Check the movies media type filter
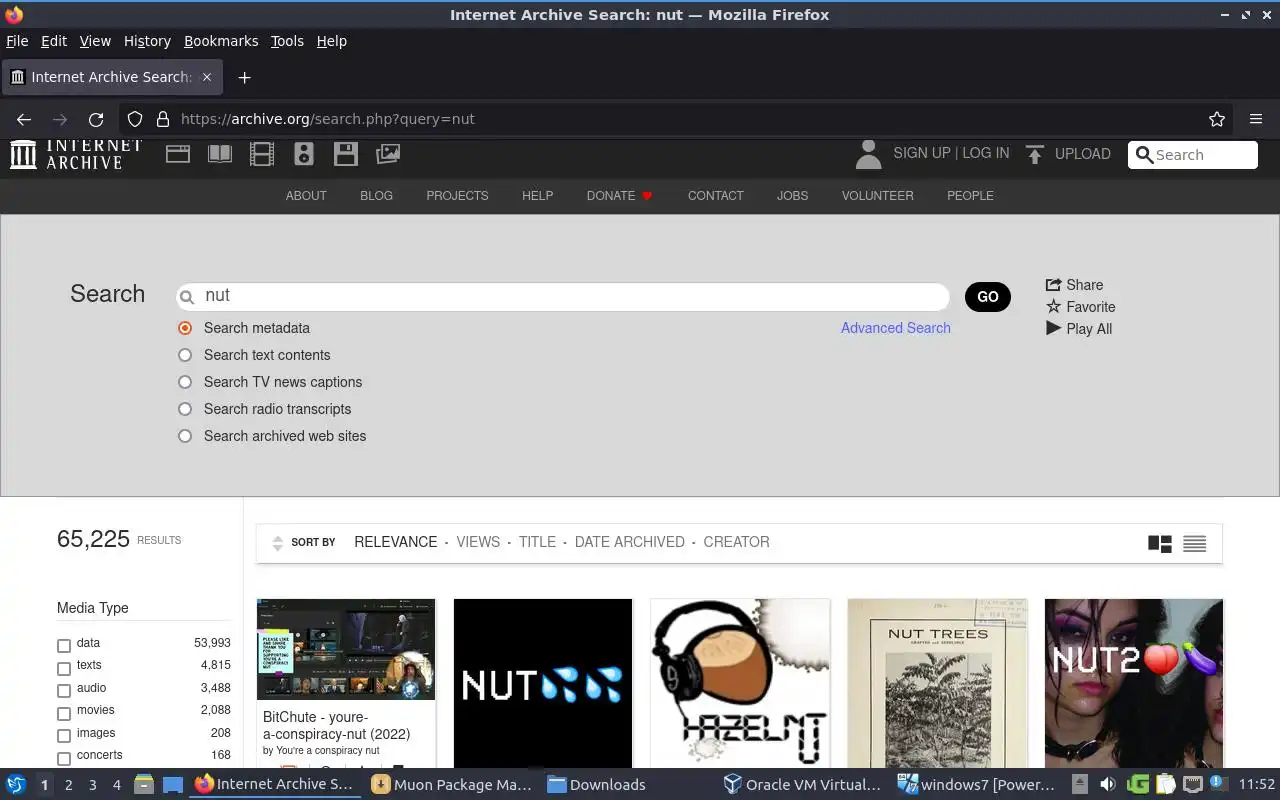Screen dimensions: 1280x800 (64, 713)
